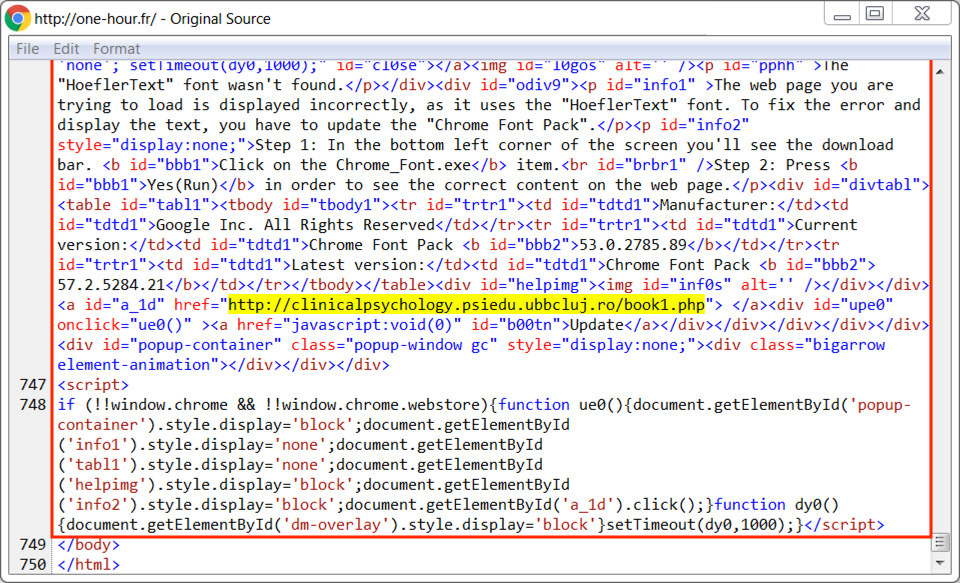Screen dimensions: 960x583
Task: Click line number 750
Action: coord(32,565)
